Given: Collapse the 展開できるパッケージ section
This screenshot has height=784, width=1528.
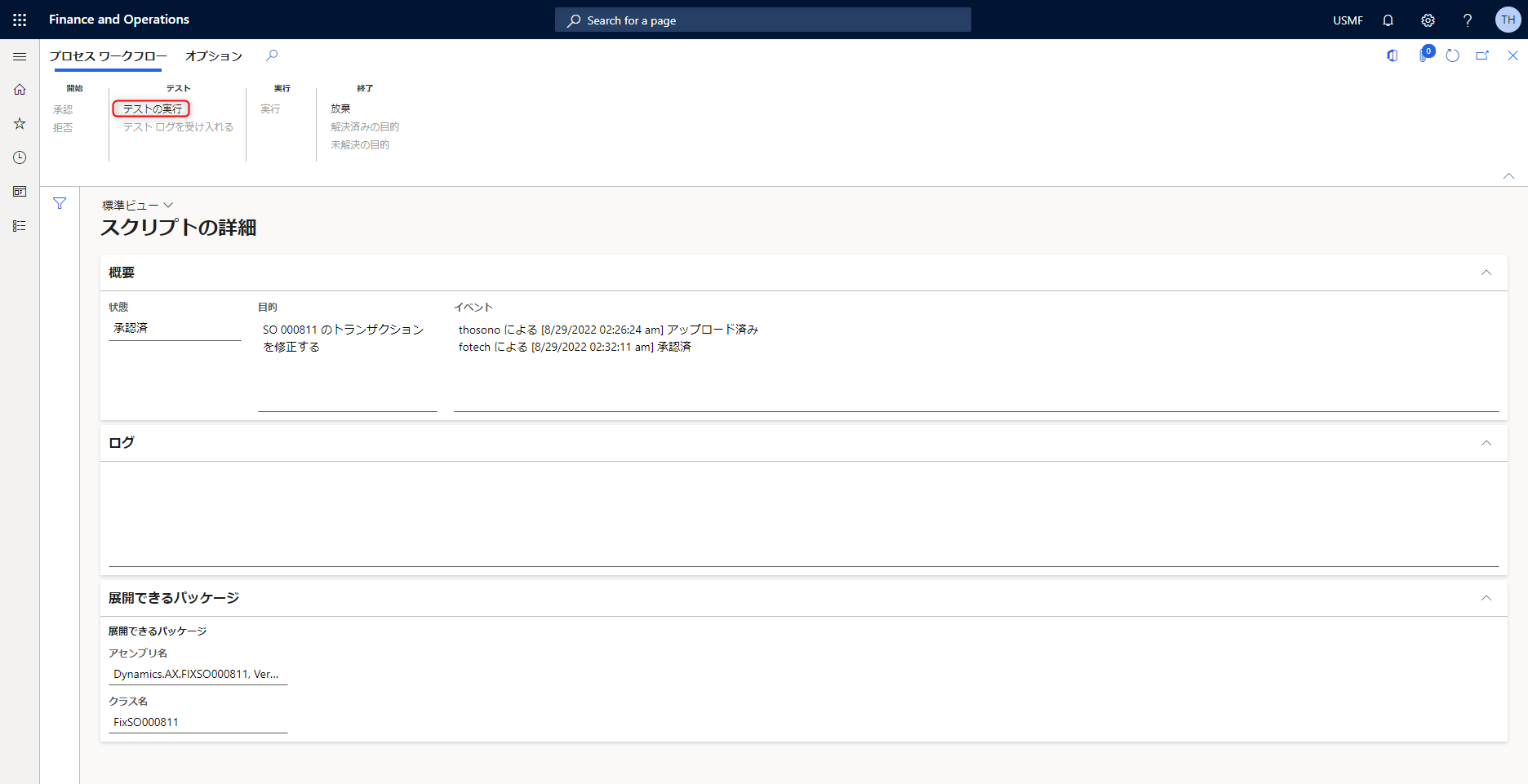Looking at the screenshot, I should (x=1486, y=598).
